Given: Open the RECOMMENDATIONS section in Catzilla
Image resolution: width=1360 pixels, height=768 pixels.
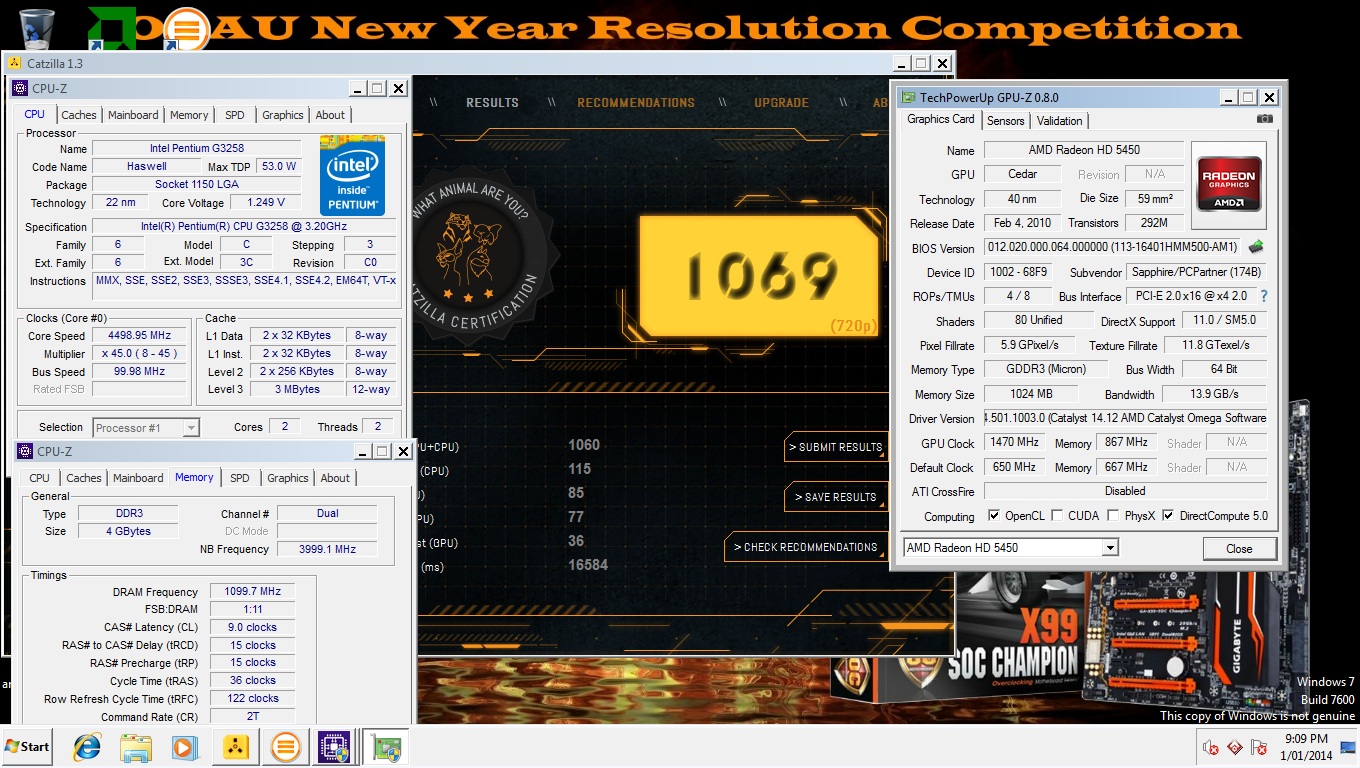Looking at the screenshot, I should click(x=636, y=103).
